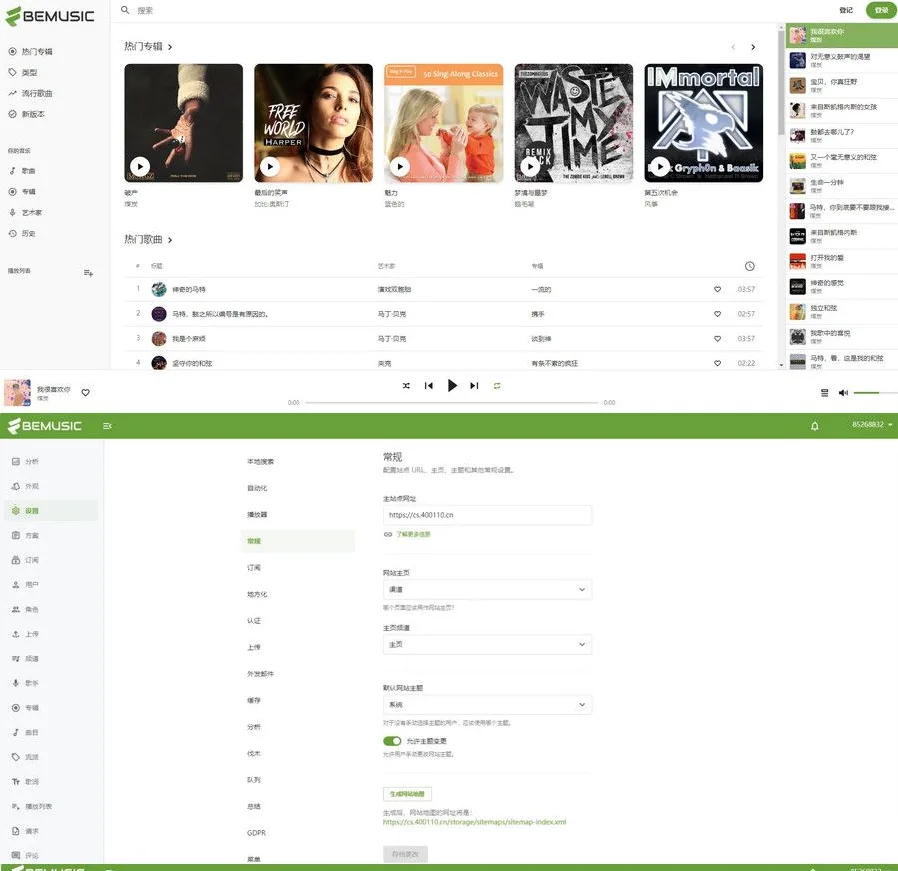Toggle 允许主题变更 switch off
Viewport: 898px width, 871px height.
coord(392,741)
